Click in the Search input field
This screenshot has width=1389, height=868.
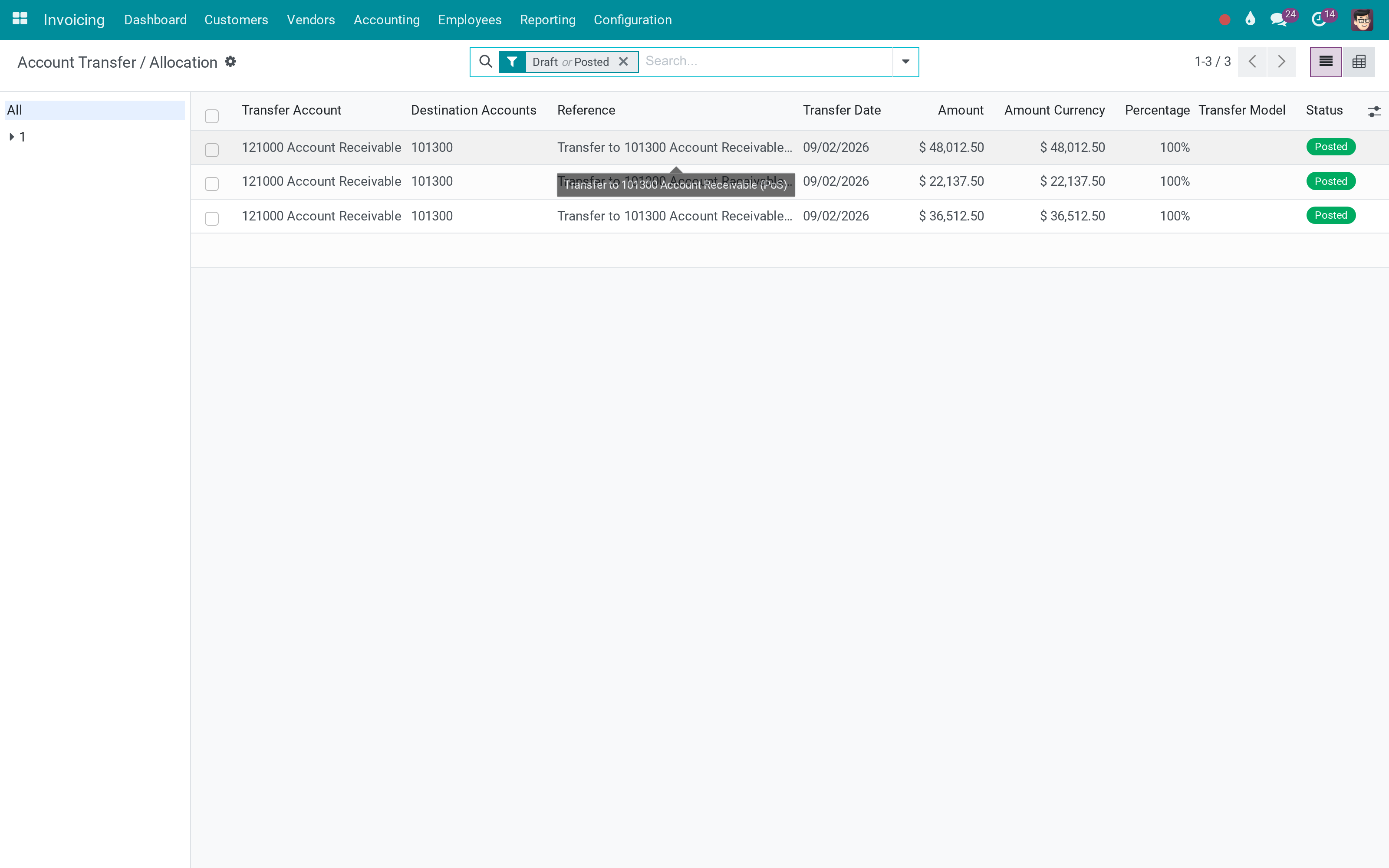pos(766,62)
